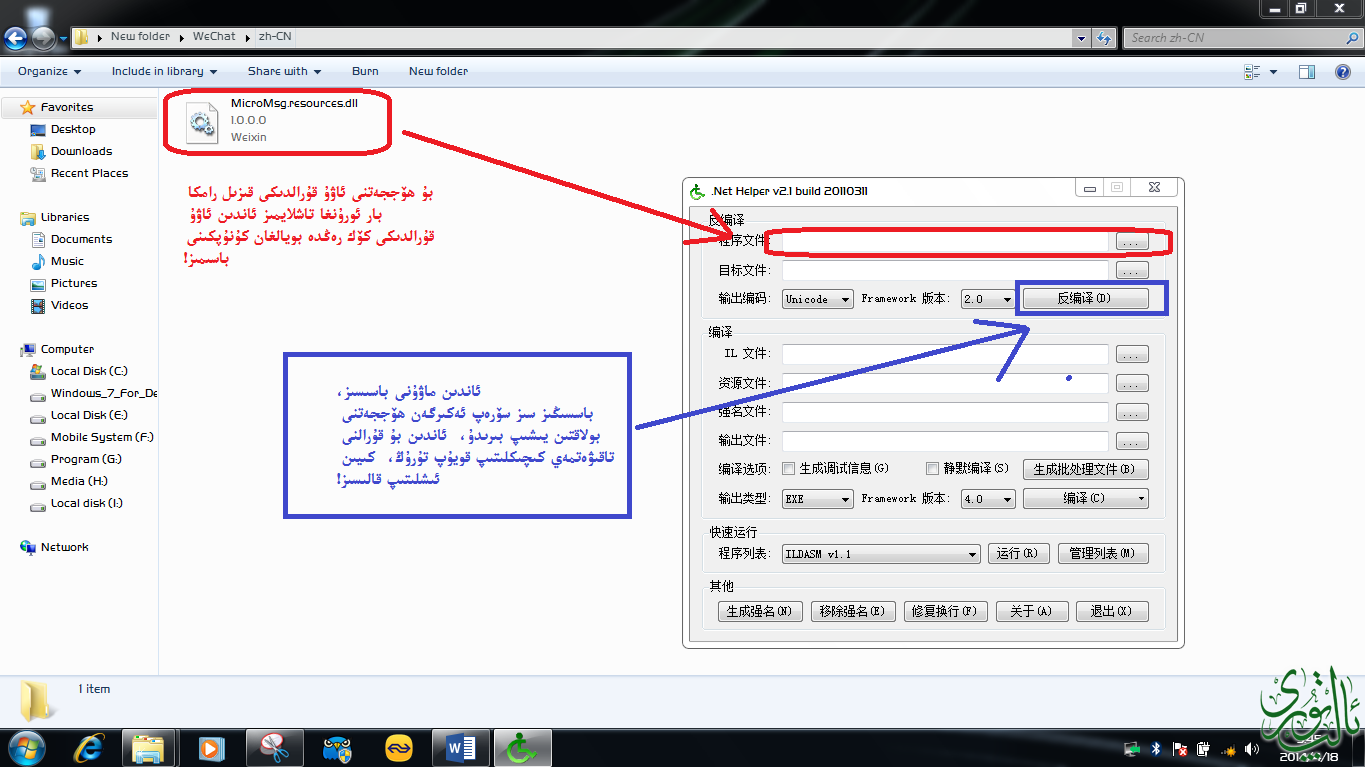Browse for 资源文件 with its ... button
The width and height of the screenshot is (1365, 767).
pos(1132,383)
